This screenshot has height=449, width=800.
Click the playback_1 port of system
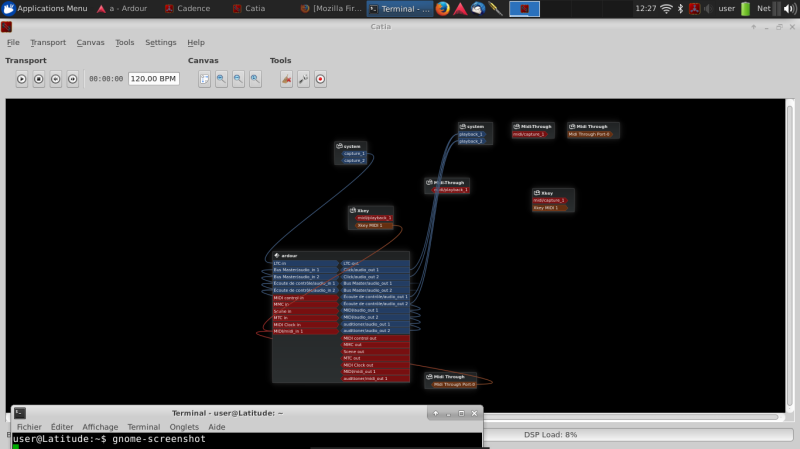pyautogui.click(x=471, y=134)
